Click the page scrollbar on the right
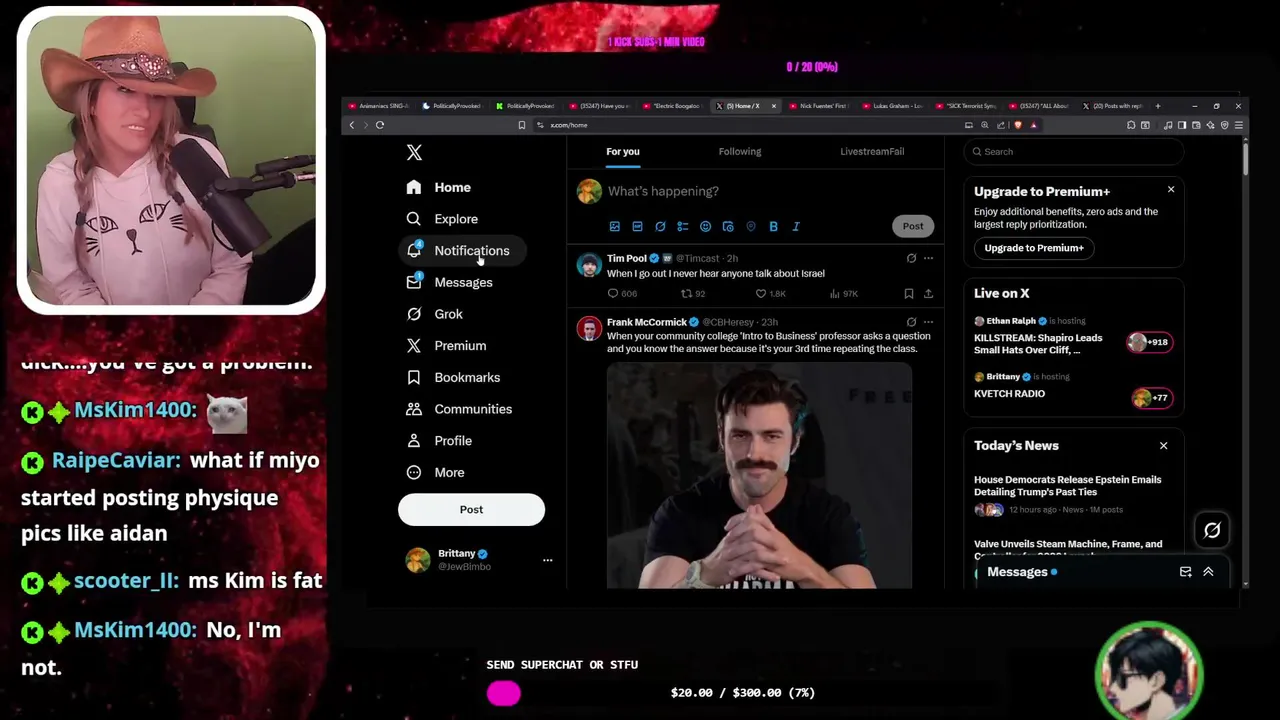1280x720 pixels. 1245,160
